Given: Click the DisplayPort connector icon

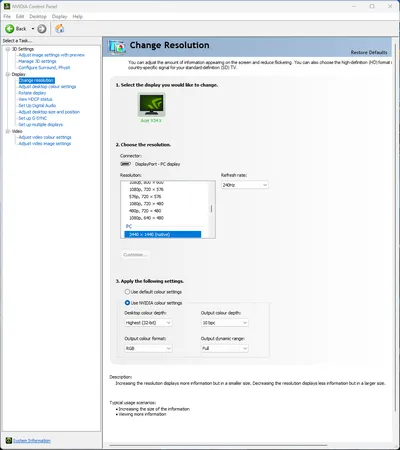Looking at the screenshot, I should tap(125, 164).
